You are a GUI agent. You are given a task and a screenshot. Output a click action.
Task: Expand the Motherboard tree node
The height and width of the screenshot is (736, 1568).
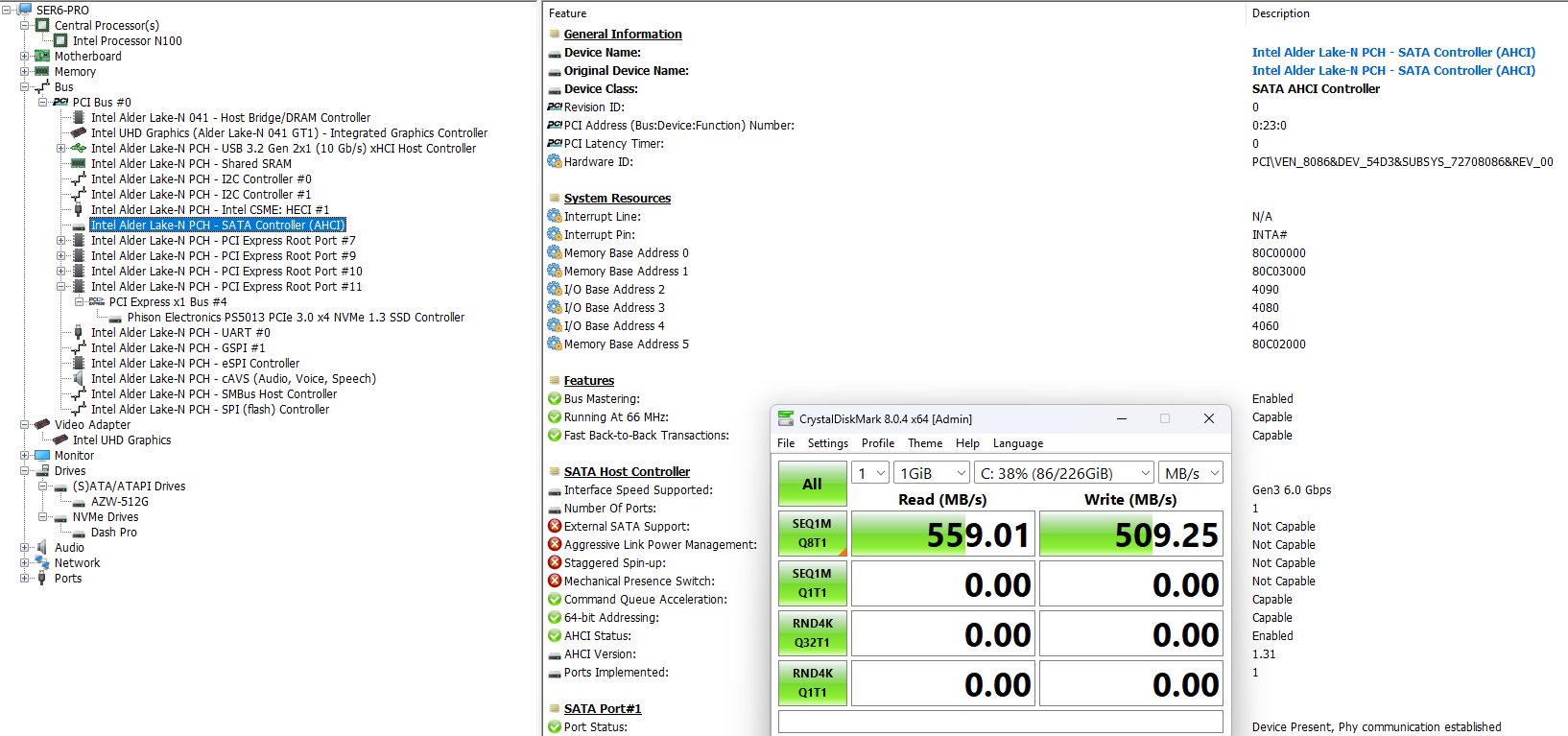click(x=25, y=56)
